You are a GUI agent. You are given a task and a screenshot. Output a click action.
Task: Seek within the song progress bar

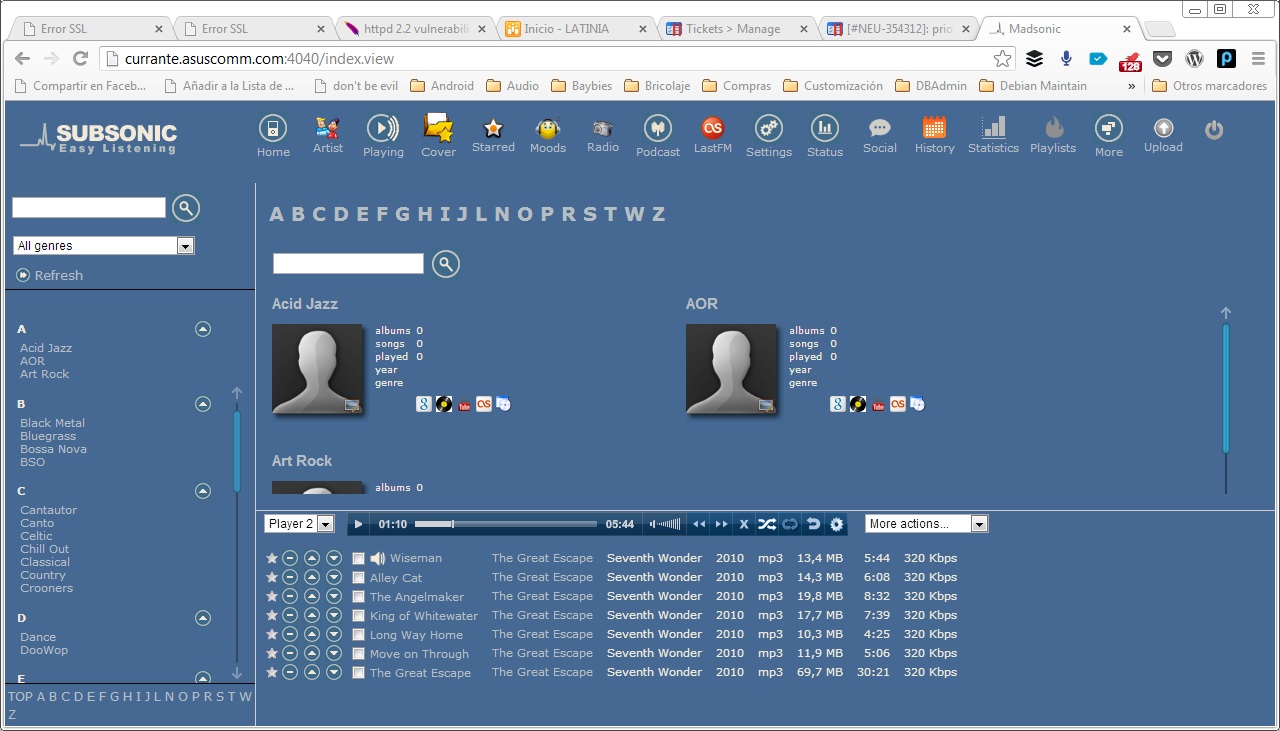[506, 524]
